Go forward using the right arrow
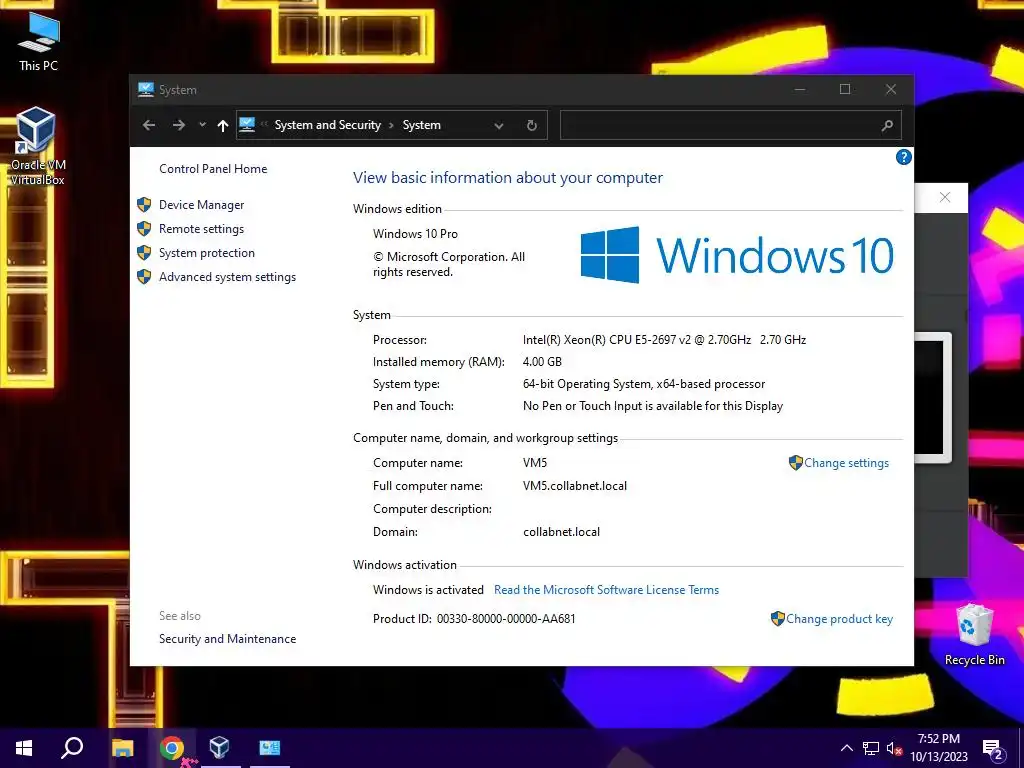The height and width of the screenshot is (768, 1024). [179, 125]
